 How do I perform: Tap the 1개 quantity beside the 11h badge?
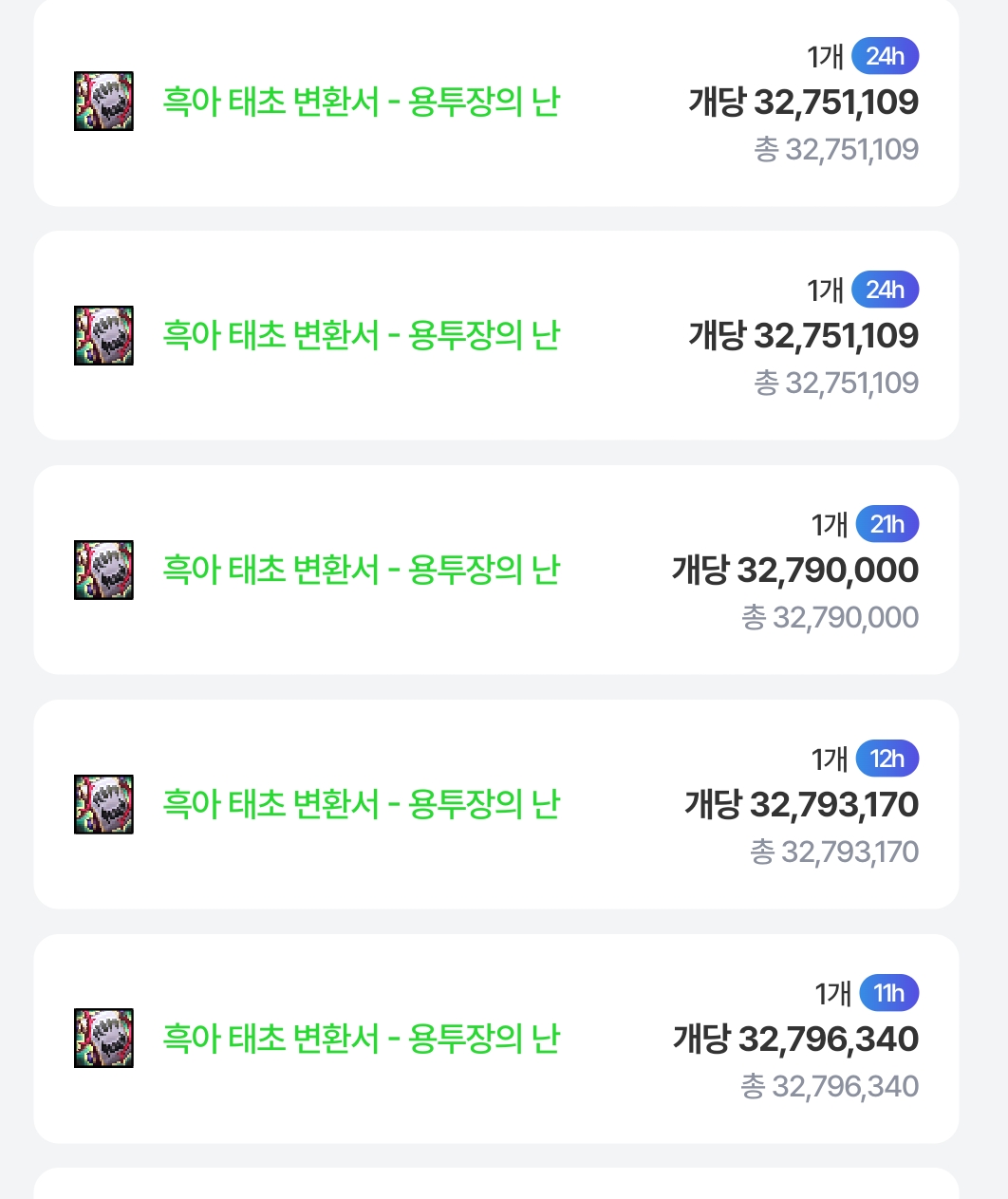[x=832, y=994]
